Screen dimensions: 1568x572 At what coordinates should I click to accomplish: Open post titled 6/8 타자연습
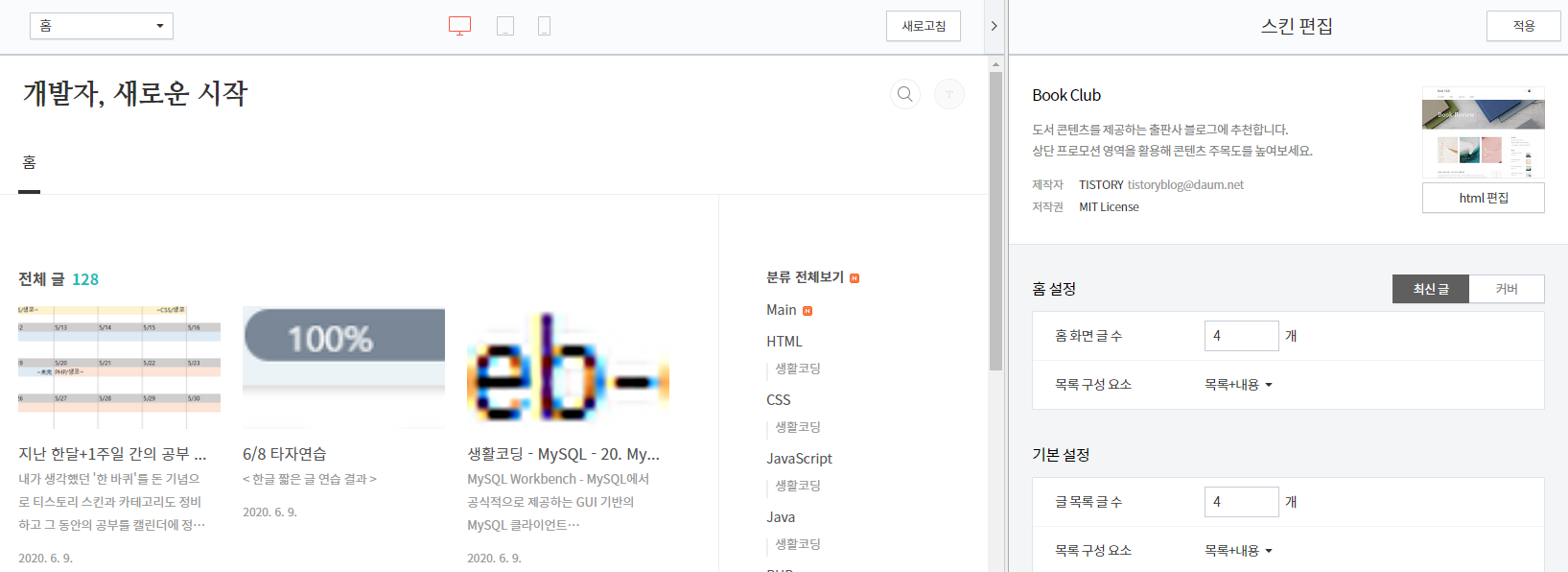coord(285,454)
